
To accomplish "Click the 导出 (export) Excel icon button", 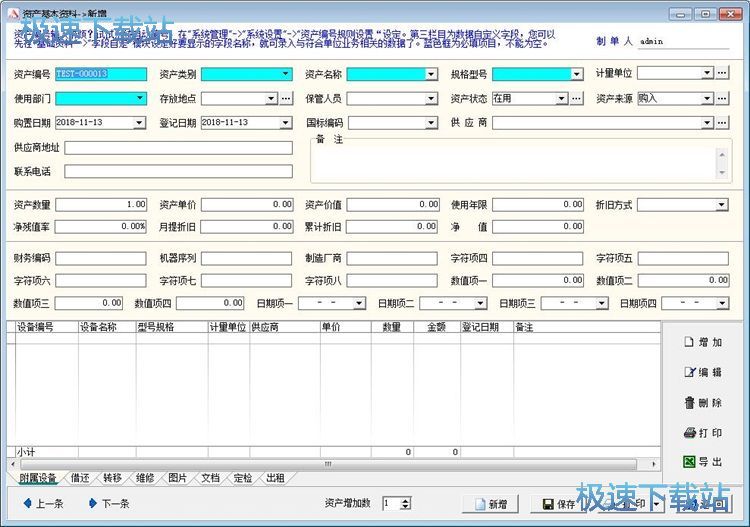I will pos(702,462).
